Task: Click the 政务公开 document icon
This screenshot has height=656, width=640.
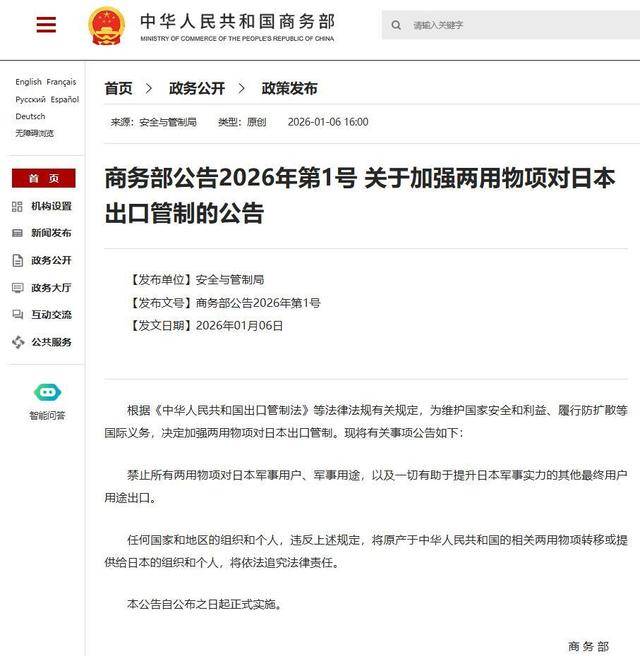Action: [18, 260]
